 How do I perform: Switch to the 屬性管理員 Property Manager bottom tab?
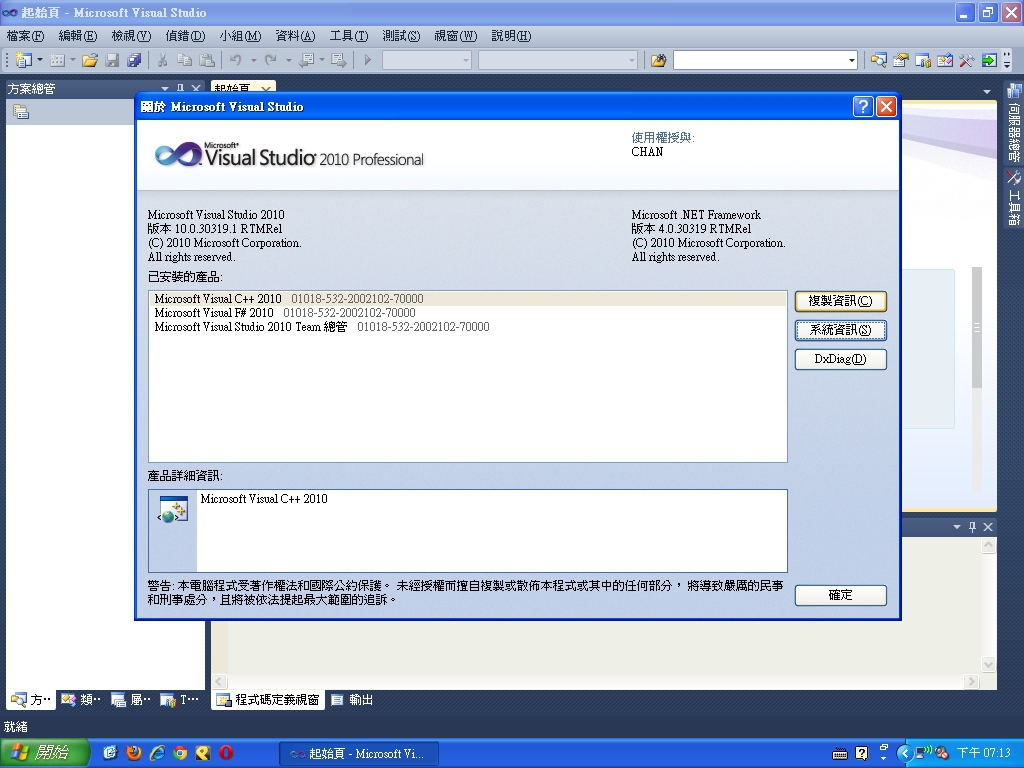[x=131, y=699]
